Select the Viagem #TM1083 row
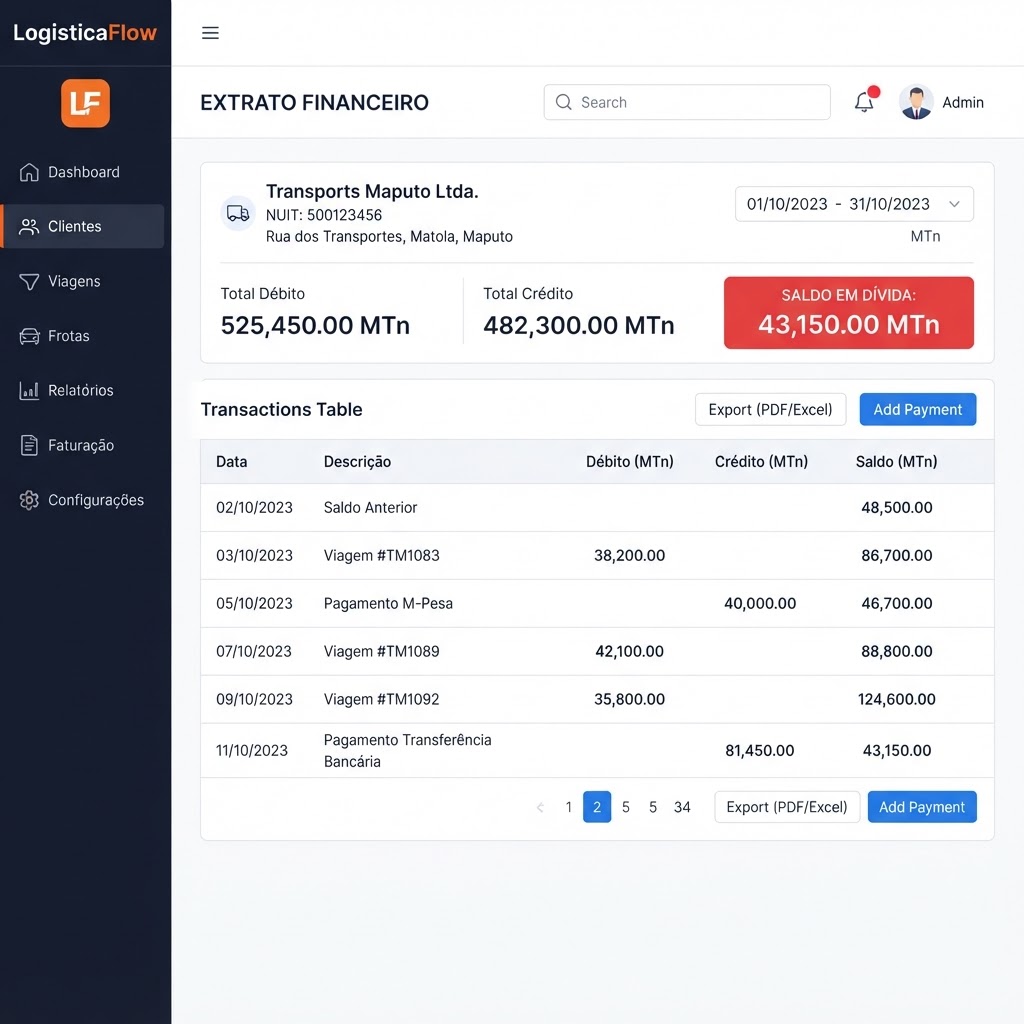The width and height of the screenshot is (1024, 1024). (x=598, y=556)
